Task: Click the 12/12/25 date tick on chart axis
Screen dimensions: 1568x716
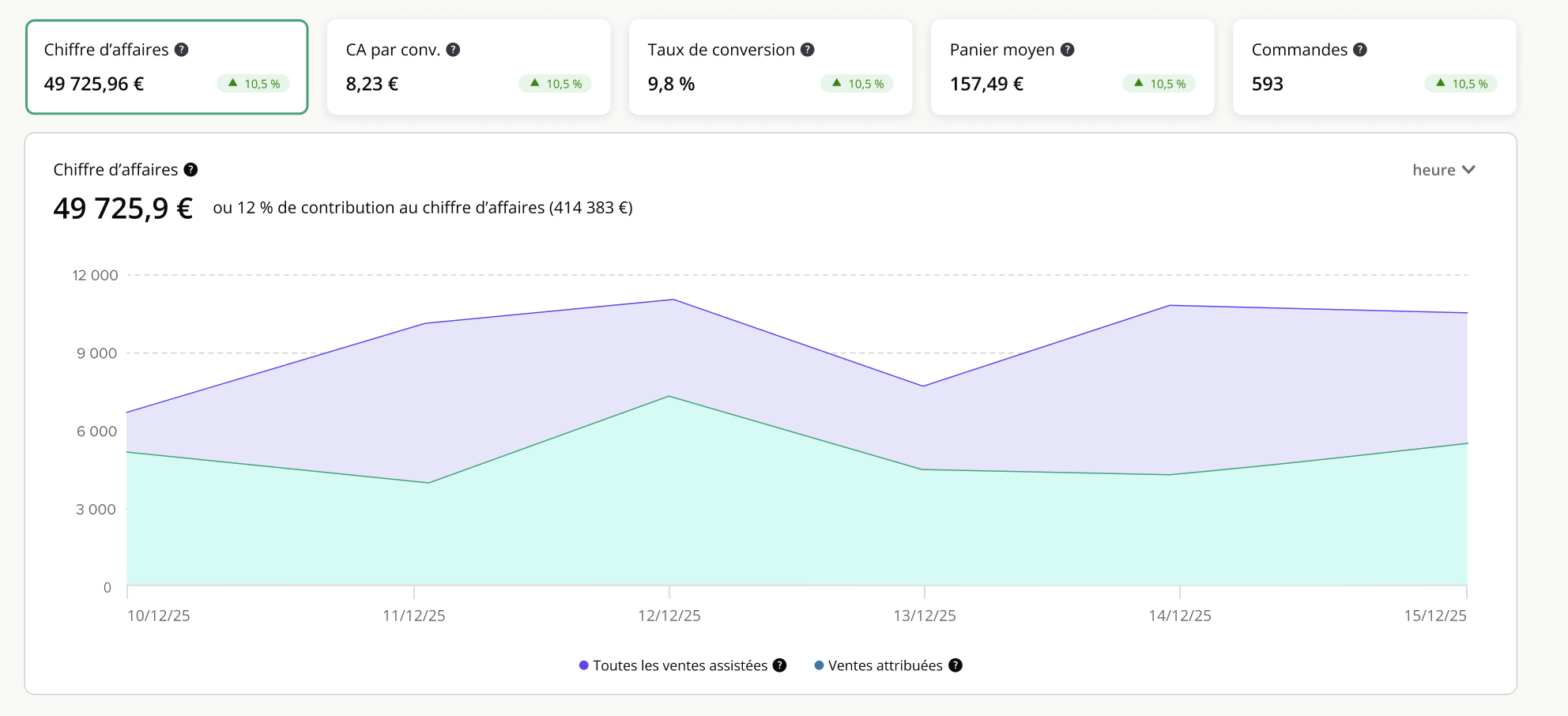Action: point(669,616)
